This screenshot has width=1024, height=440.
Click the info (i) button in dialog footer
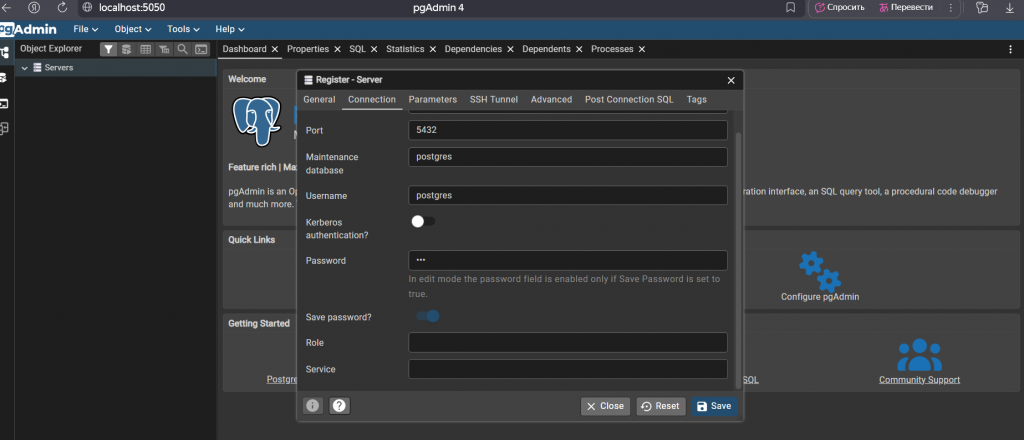pos(313,406)
